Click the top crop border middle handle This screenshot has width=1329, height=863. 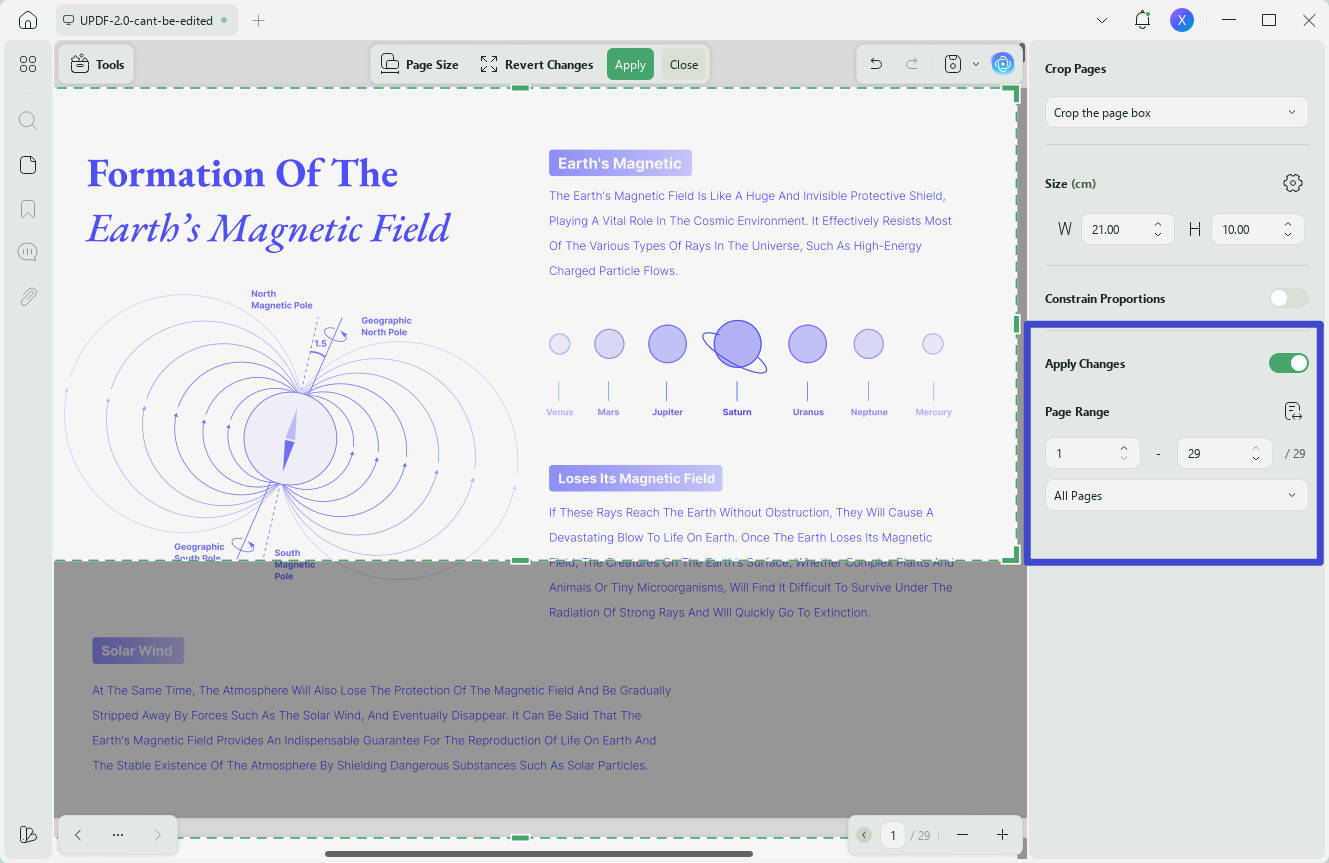(520, 88)
